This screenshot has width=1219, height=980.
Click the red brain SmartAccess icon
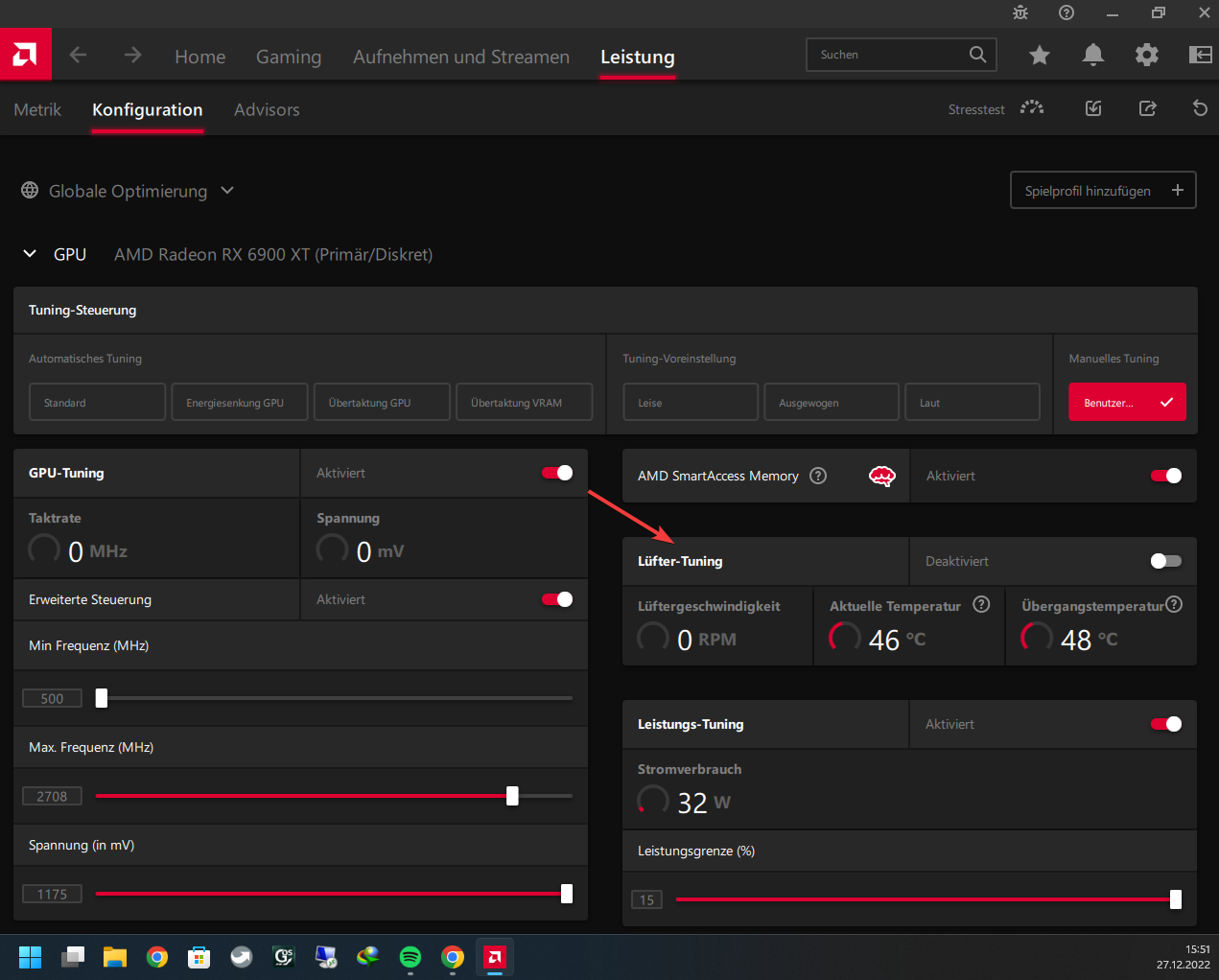pyautogui.click(x=882, y=476)
